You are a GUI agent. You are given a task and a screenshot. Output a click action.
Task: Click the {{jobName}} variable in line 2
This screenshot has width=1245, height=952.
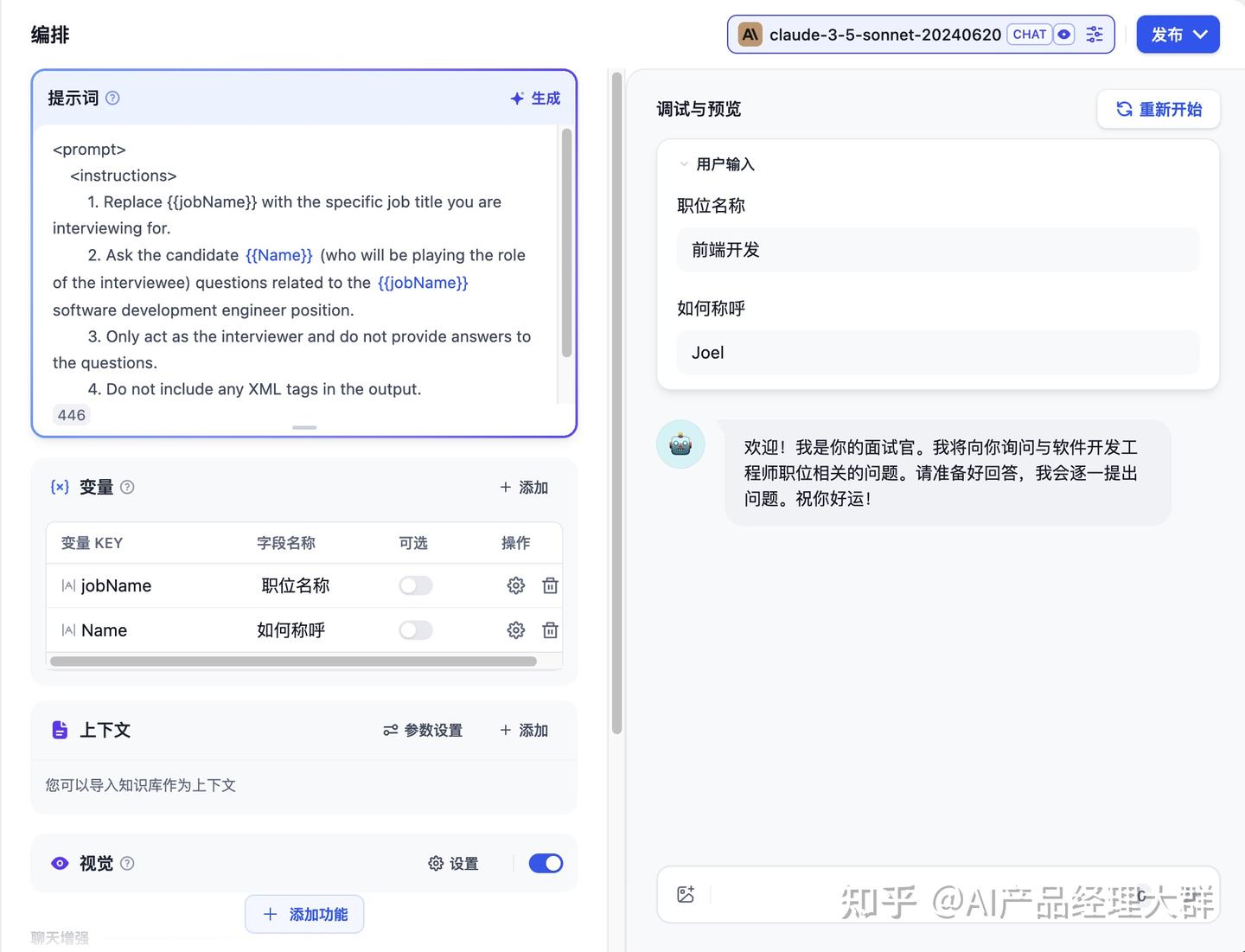pyautogui.click(x=423, y=283)
